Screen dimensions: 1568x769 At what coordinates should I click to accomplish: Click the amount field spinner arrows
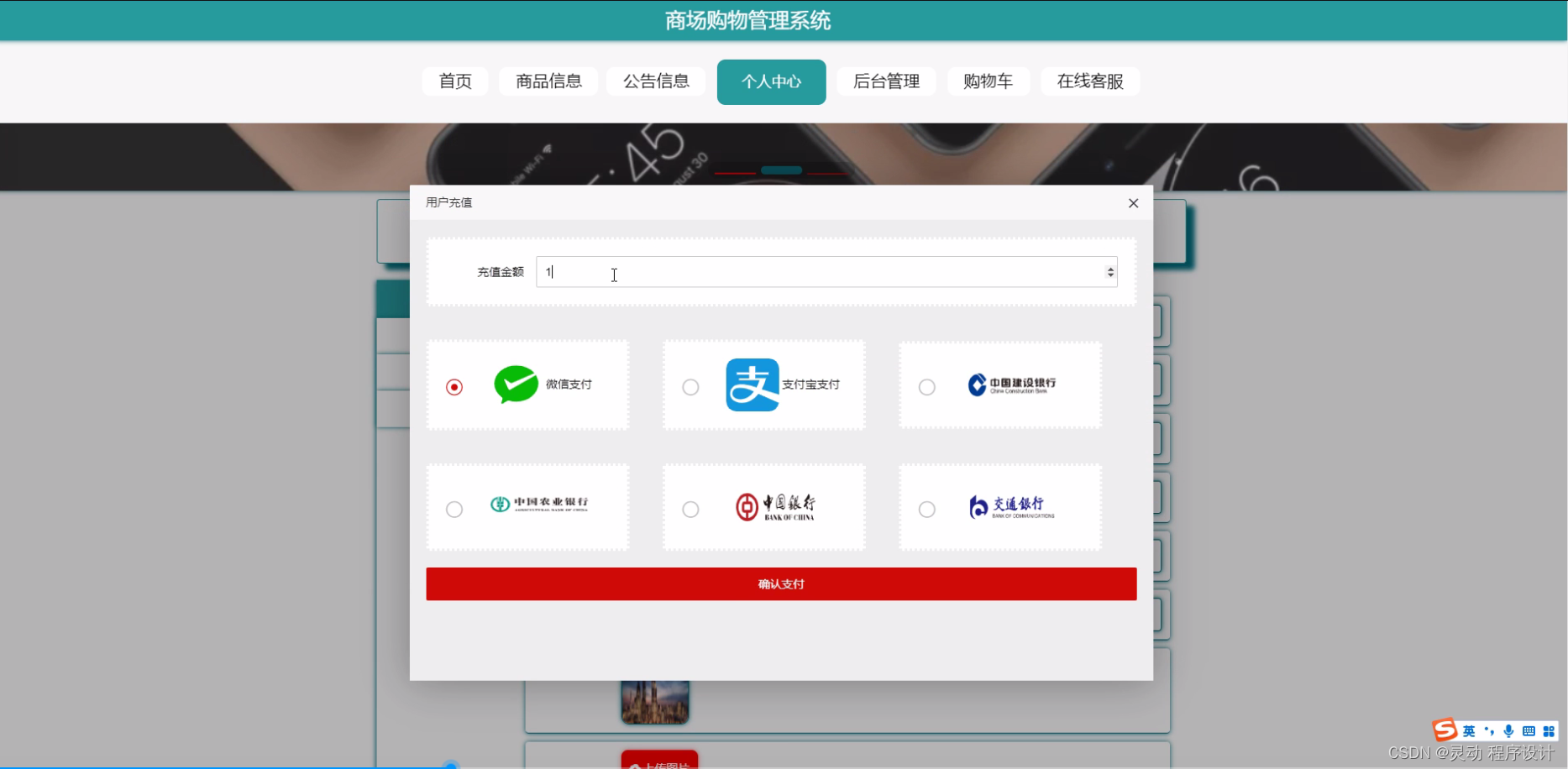point(1110,272)
